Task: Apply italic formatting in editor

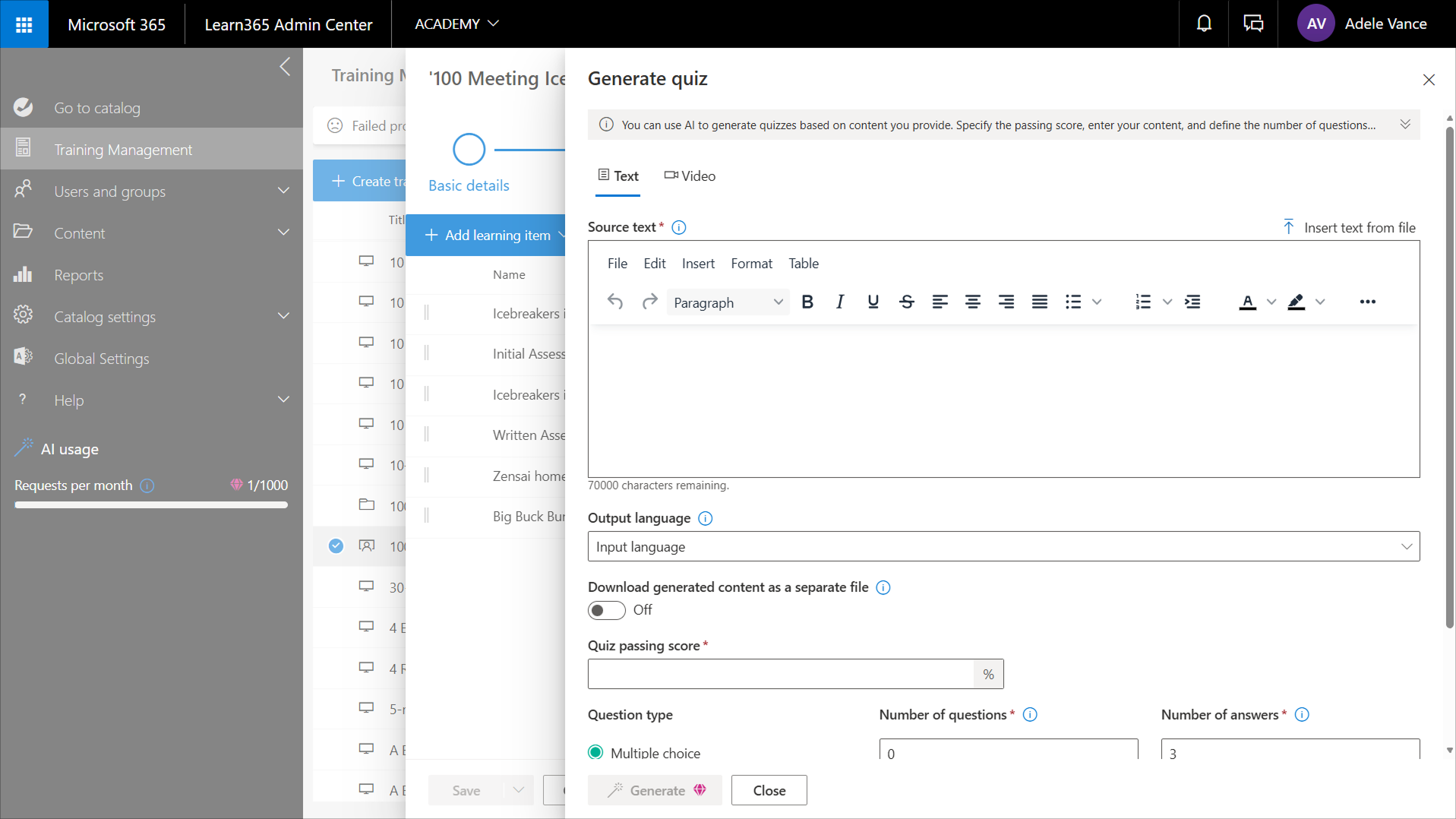Action: click(x=840, y=302)
